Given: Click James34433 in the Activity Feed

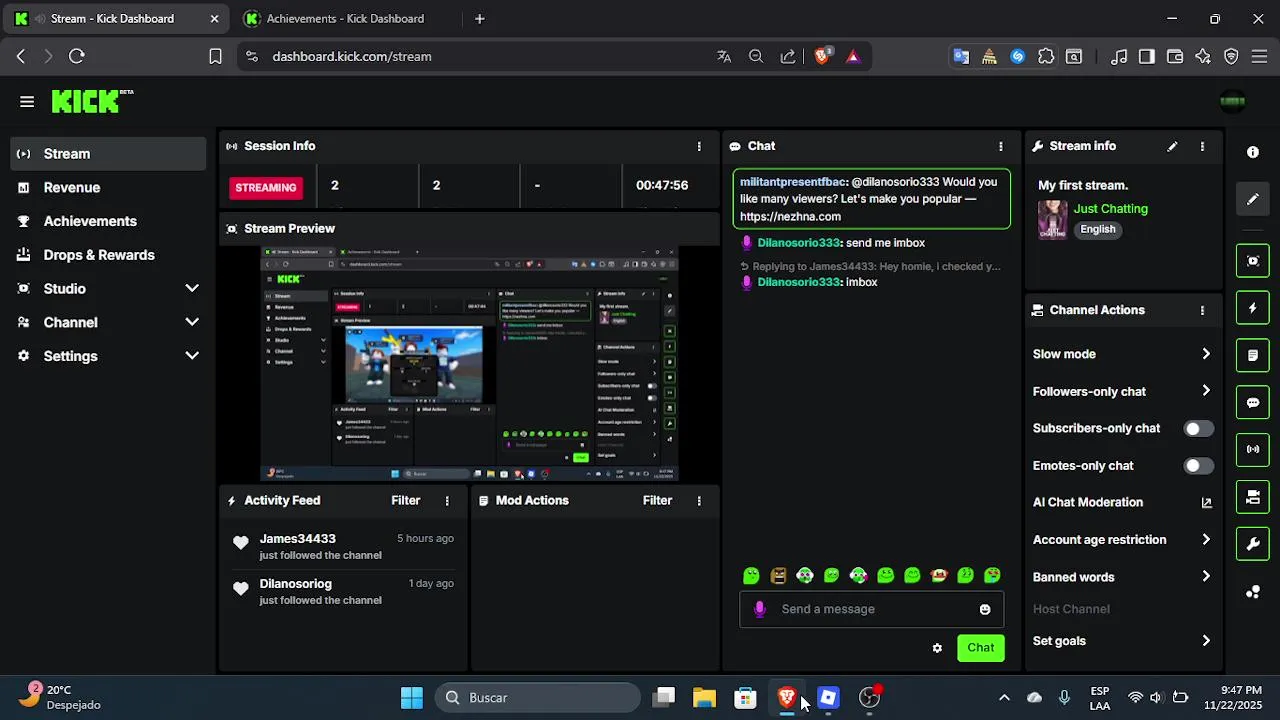Looking at the screenshot, I should click(x=297, y=539).
